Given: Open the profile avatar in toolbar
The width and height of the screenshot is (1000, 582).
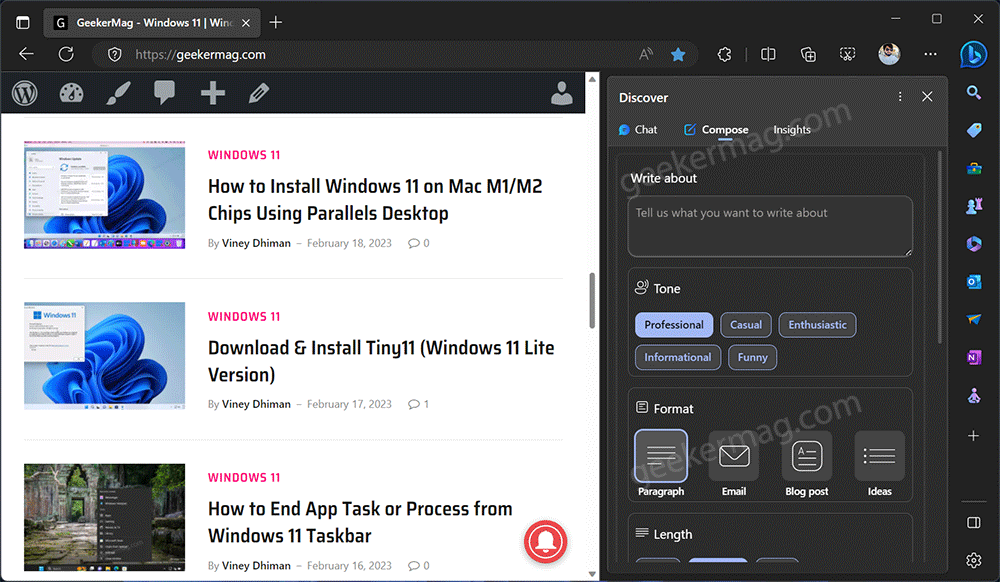Looking at the screenshot, I should click(x=889, y=54).
